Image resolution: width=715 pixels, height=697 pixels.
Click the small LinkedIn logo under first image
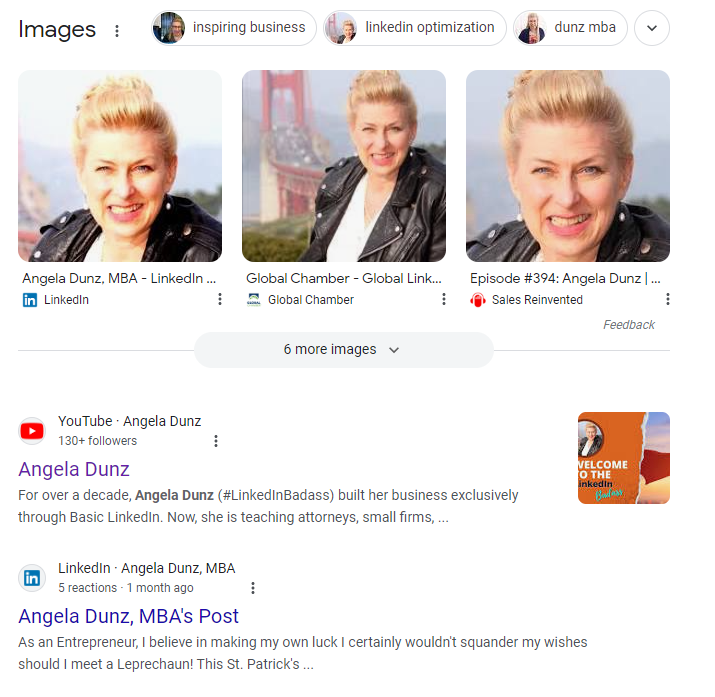30,300
